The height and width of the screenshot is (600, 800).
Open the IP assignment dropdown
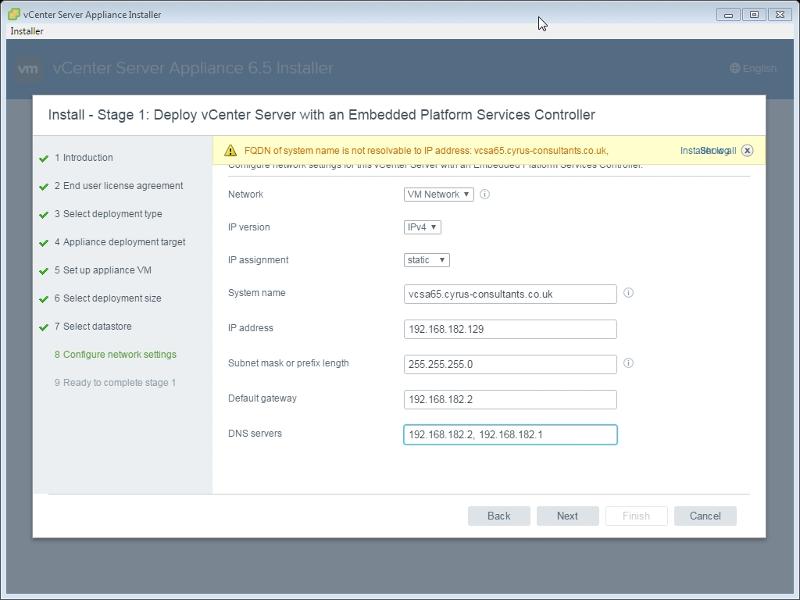[427, 260]
